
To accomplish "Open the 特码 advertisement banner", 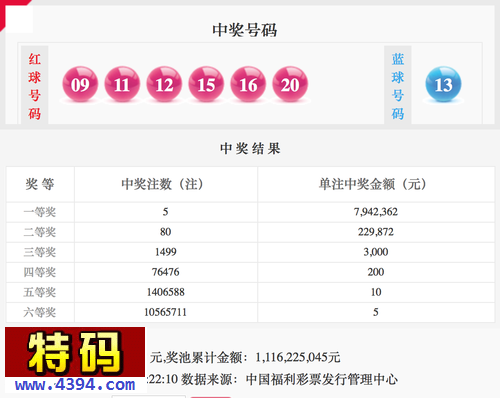I will point(75,352).
